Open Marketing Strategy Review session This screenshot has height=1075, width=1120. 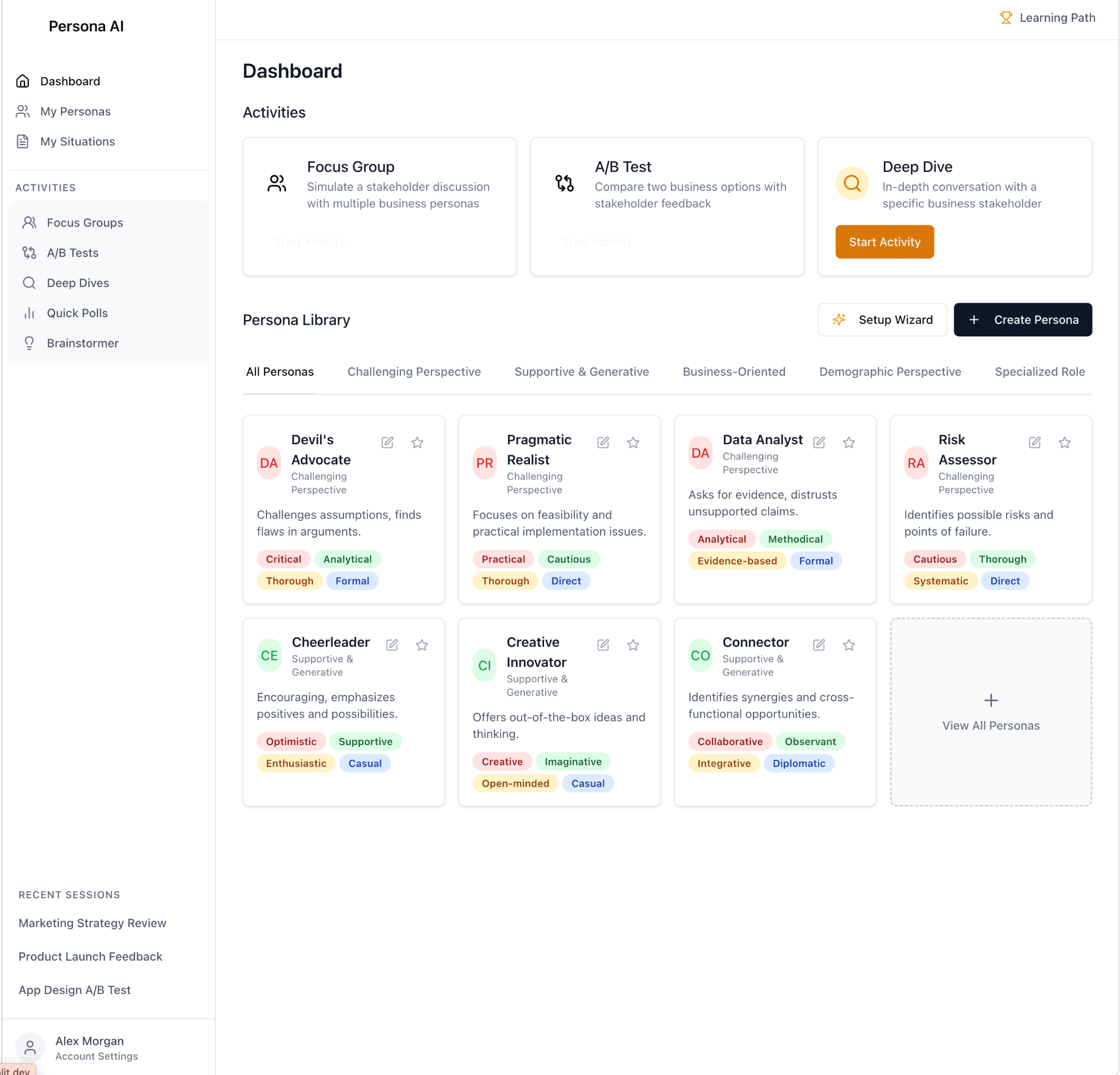coord(92,923)
